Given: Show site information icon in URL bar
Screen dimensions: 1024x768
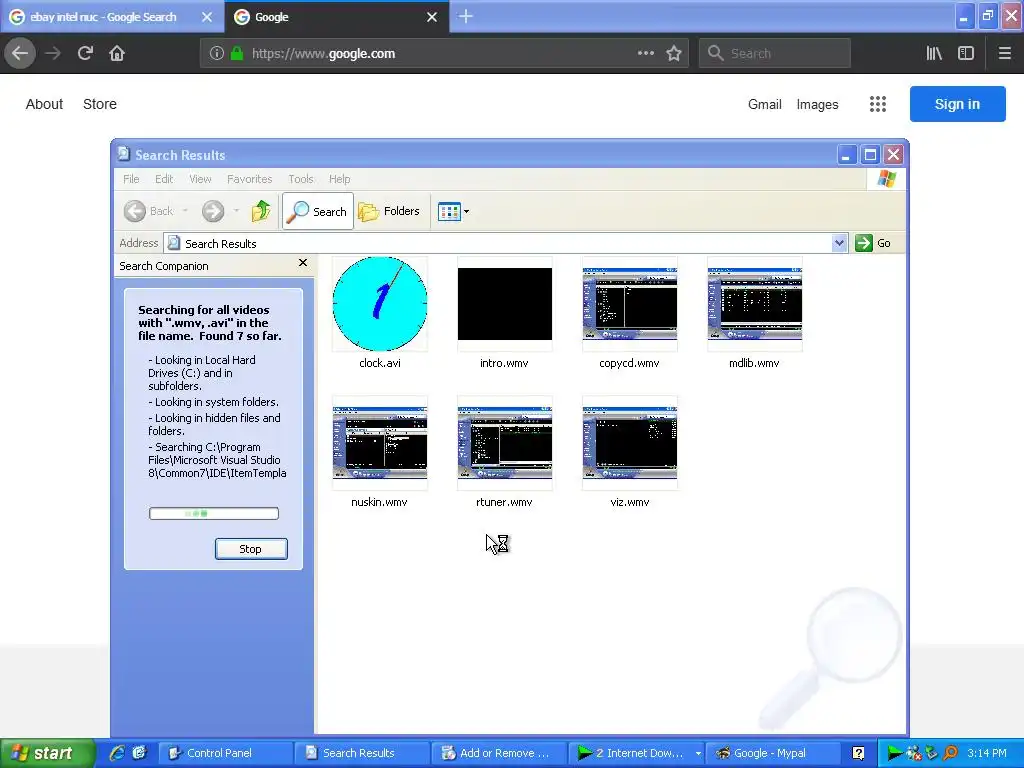Looking at the screenshot, I should pyautogui.click(x=217, y=54).
